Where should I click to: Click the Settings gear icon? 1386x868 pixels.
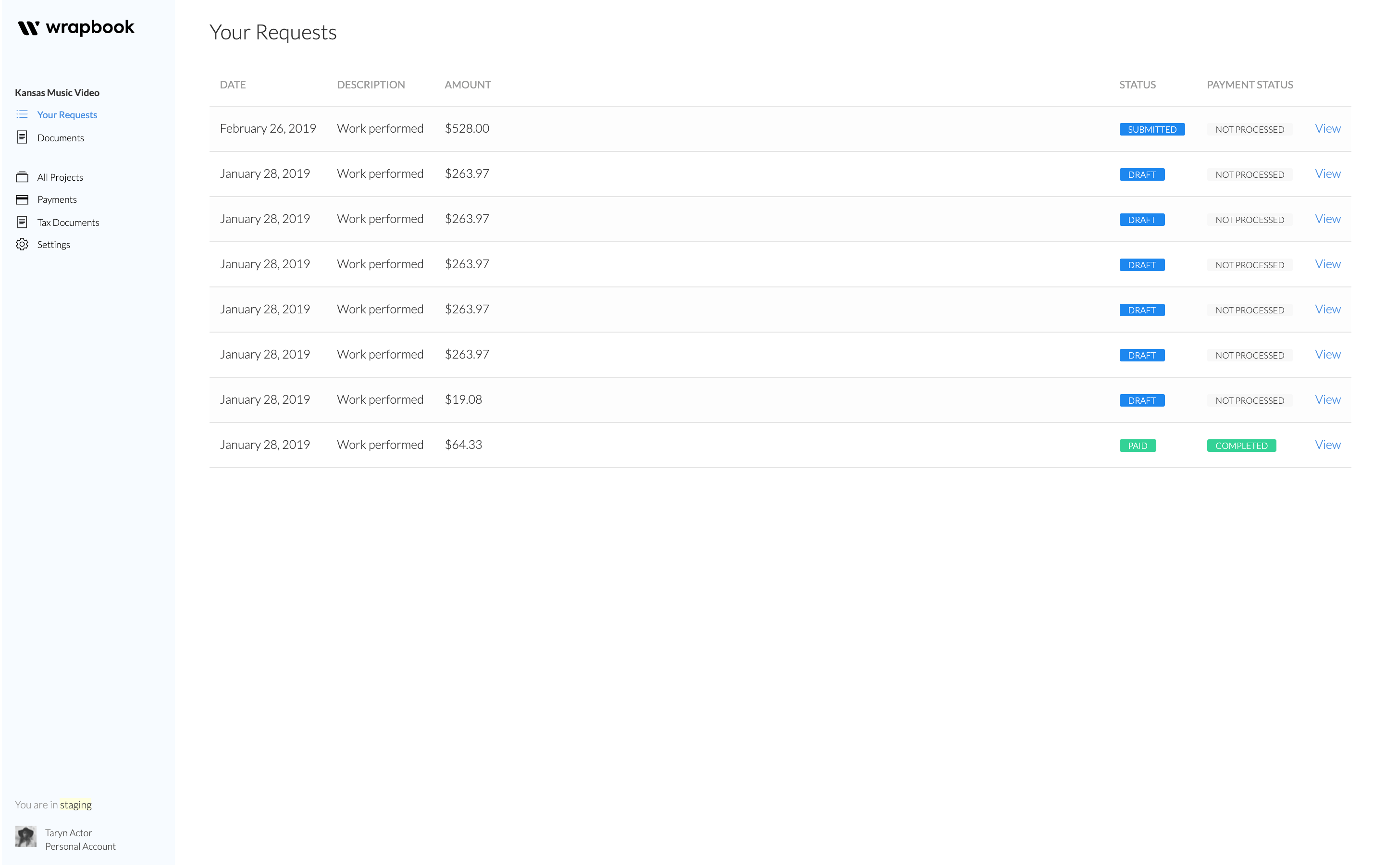coord(22,245)
